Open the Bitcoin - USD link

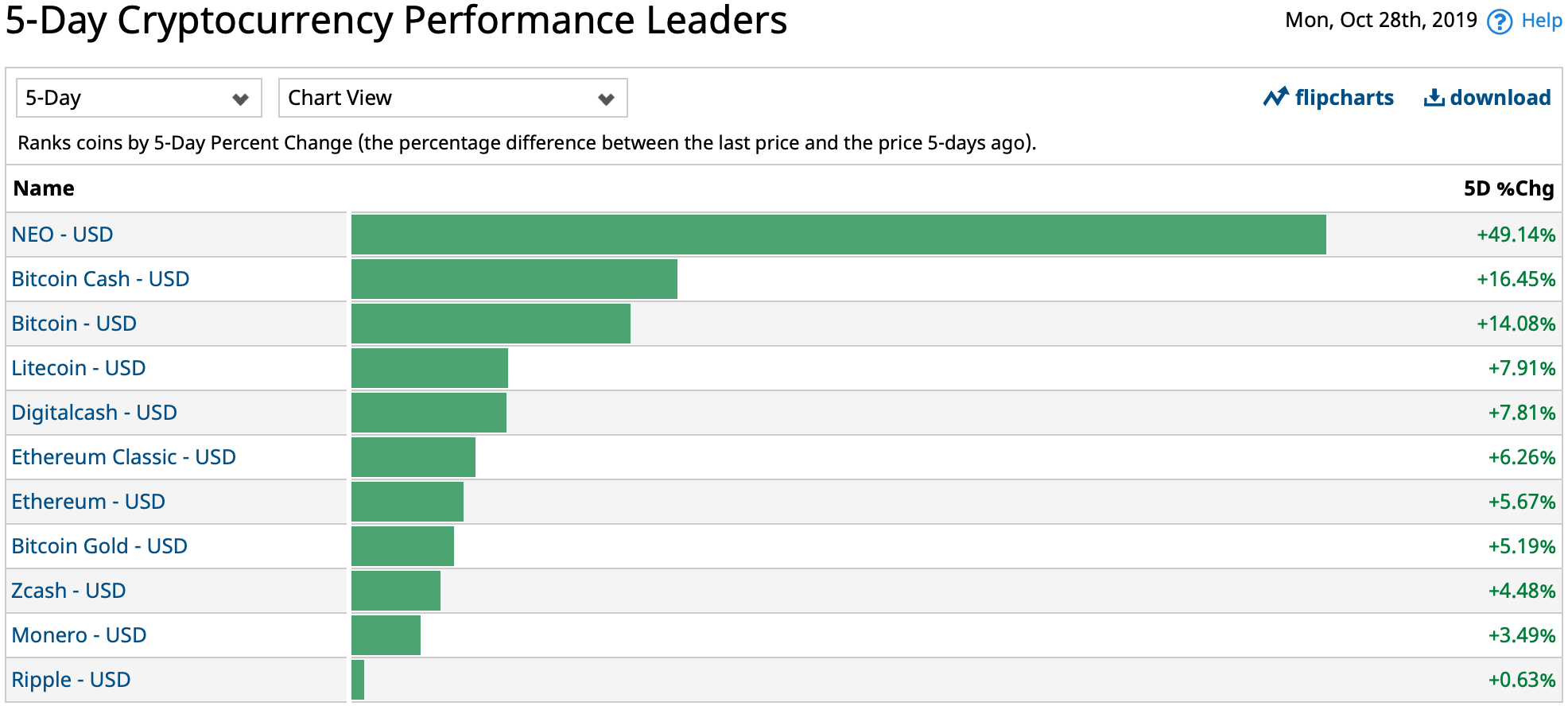(x=74, y=324)
